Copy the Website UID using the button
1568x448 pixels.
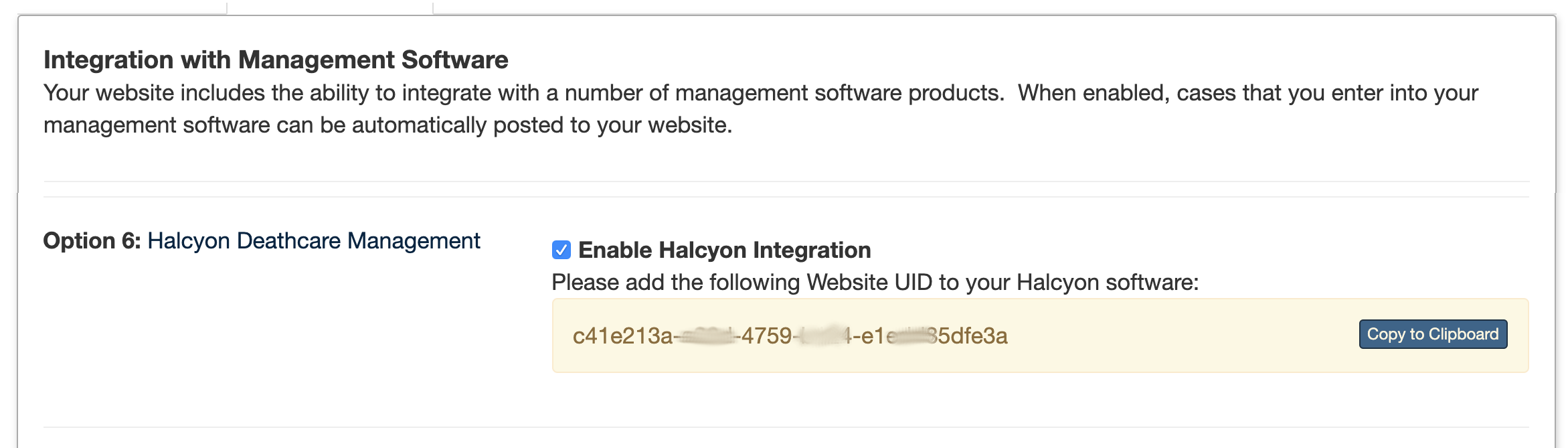tap(1432, 334)
